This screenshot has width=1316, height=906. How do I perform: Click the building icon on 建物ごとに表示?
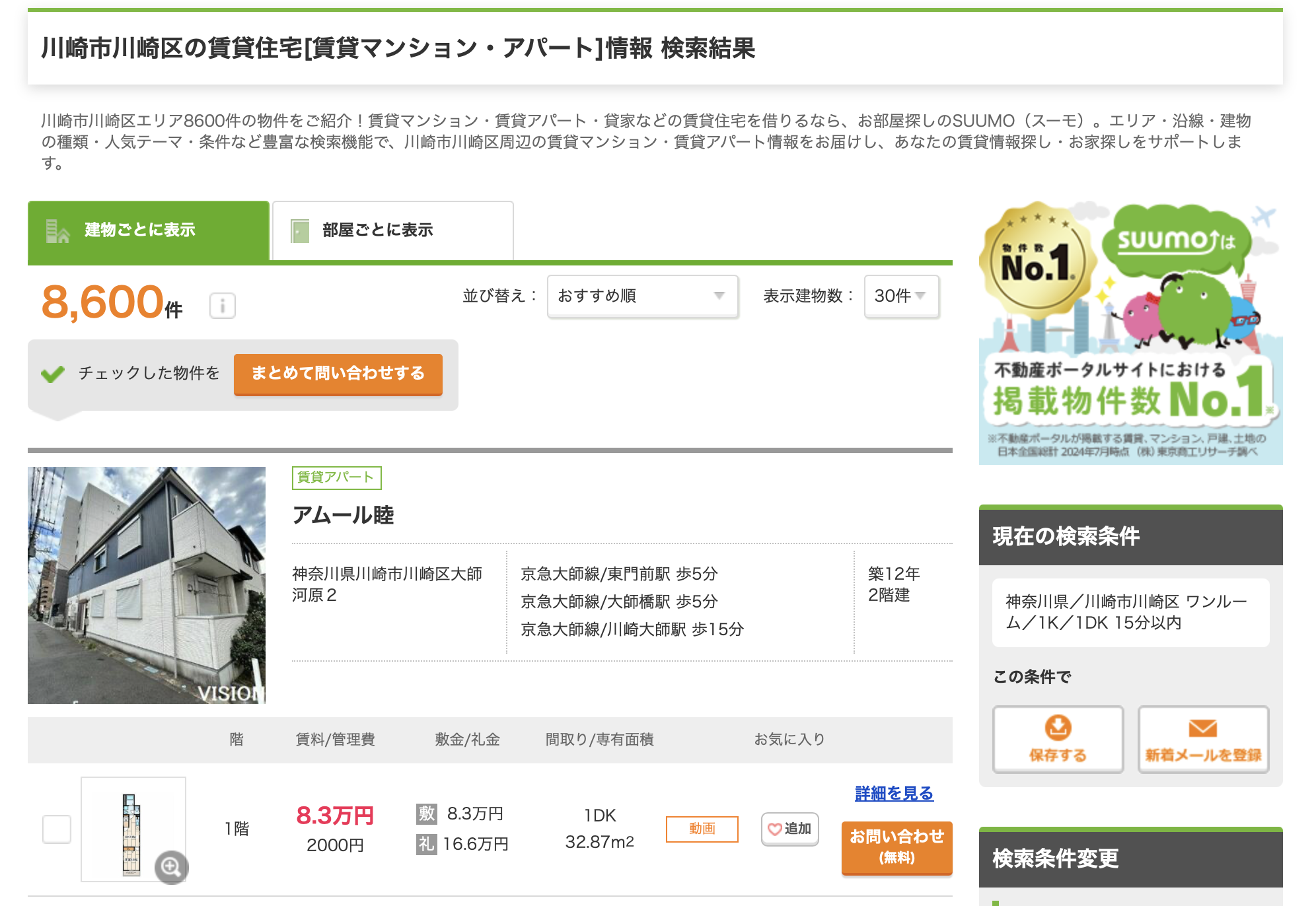tap(57, 230)
